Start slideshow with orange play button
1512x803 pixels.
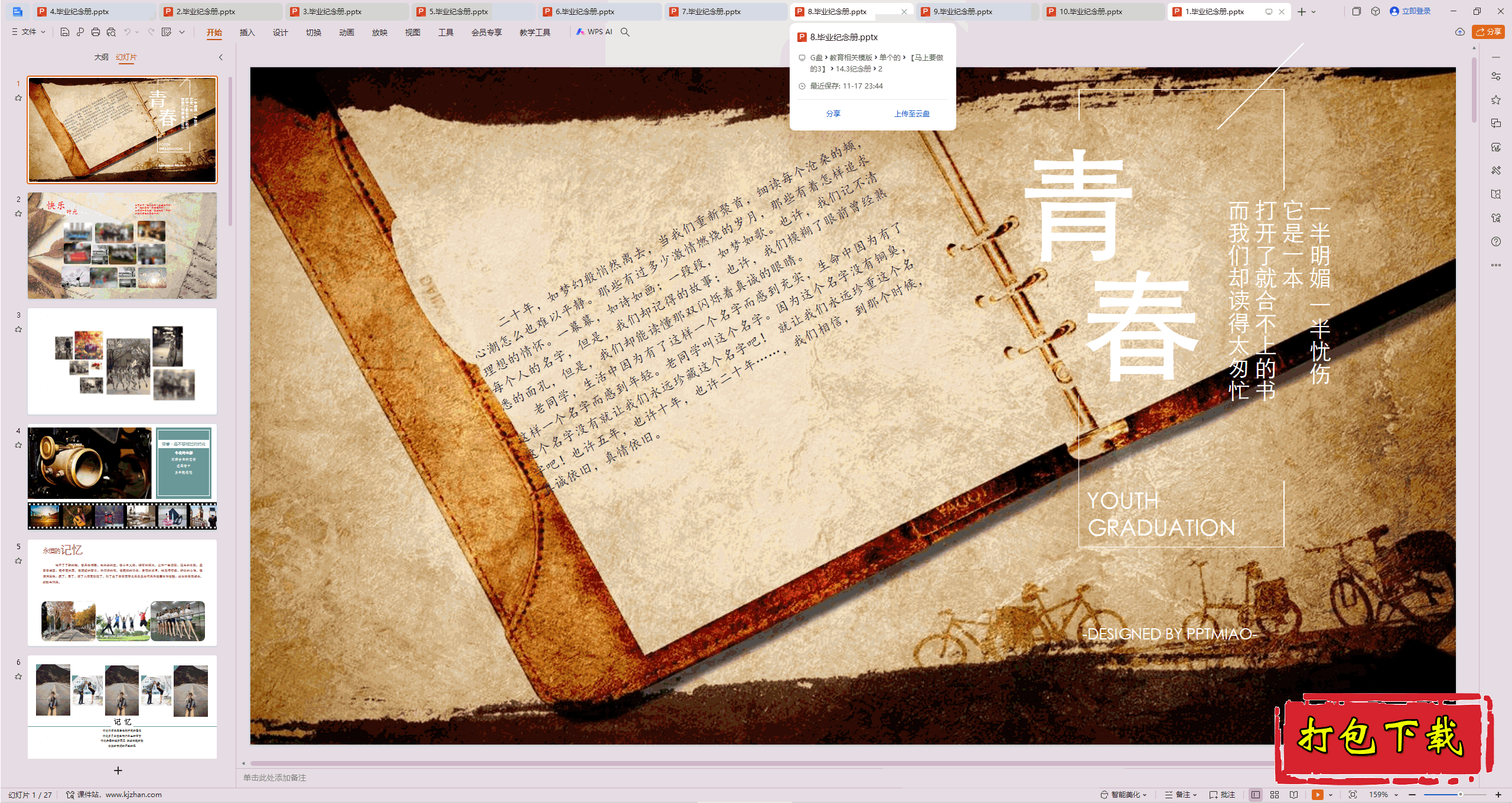coord(1317,795)
